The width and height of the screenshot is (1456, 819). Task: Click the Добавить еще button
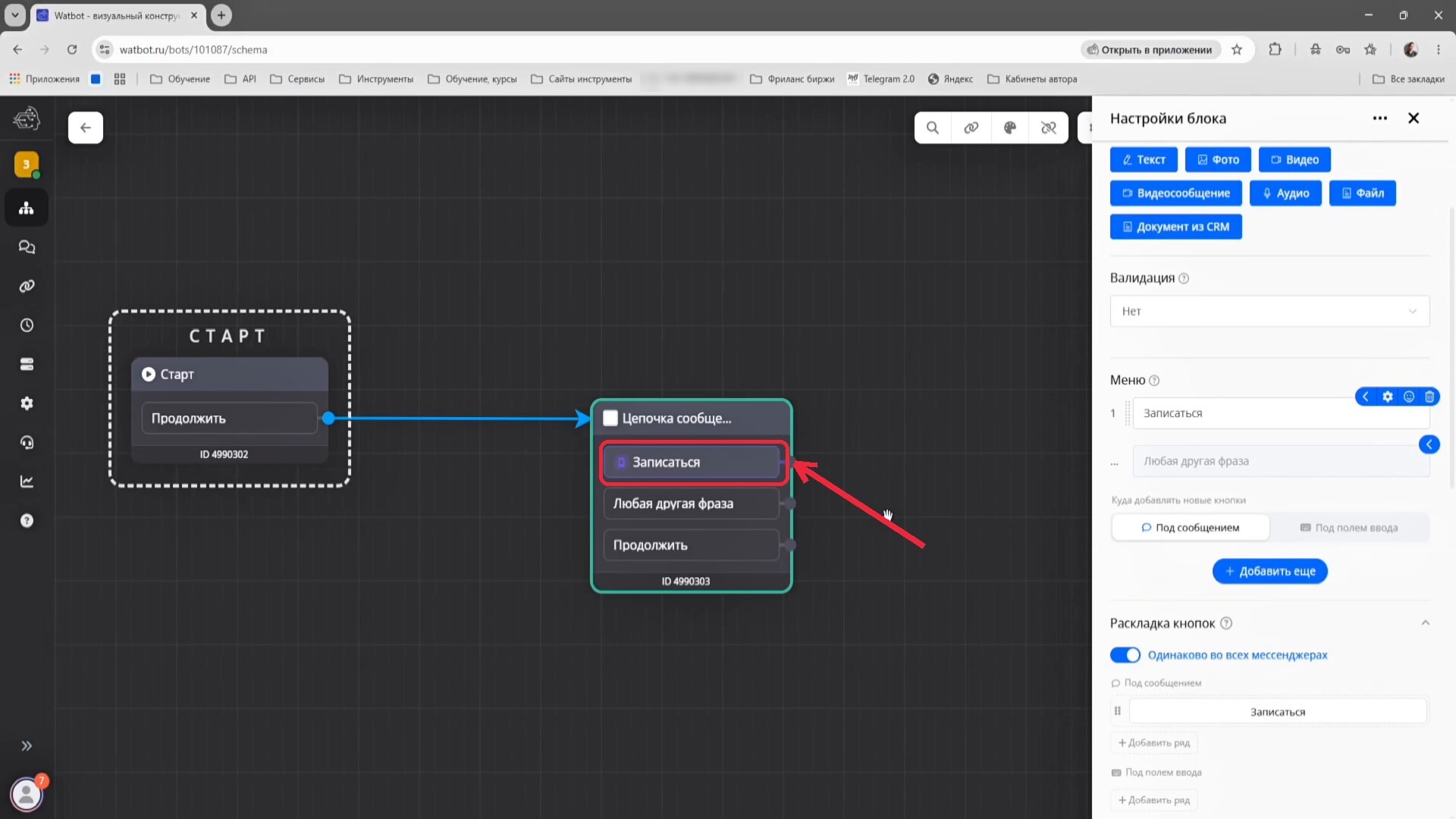pyautogui.click(x=1269, y=571)
